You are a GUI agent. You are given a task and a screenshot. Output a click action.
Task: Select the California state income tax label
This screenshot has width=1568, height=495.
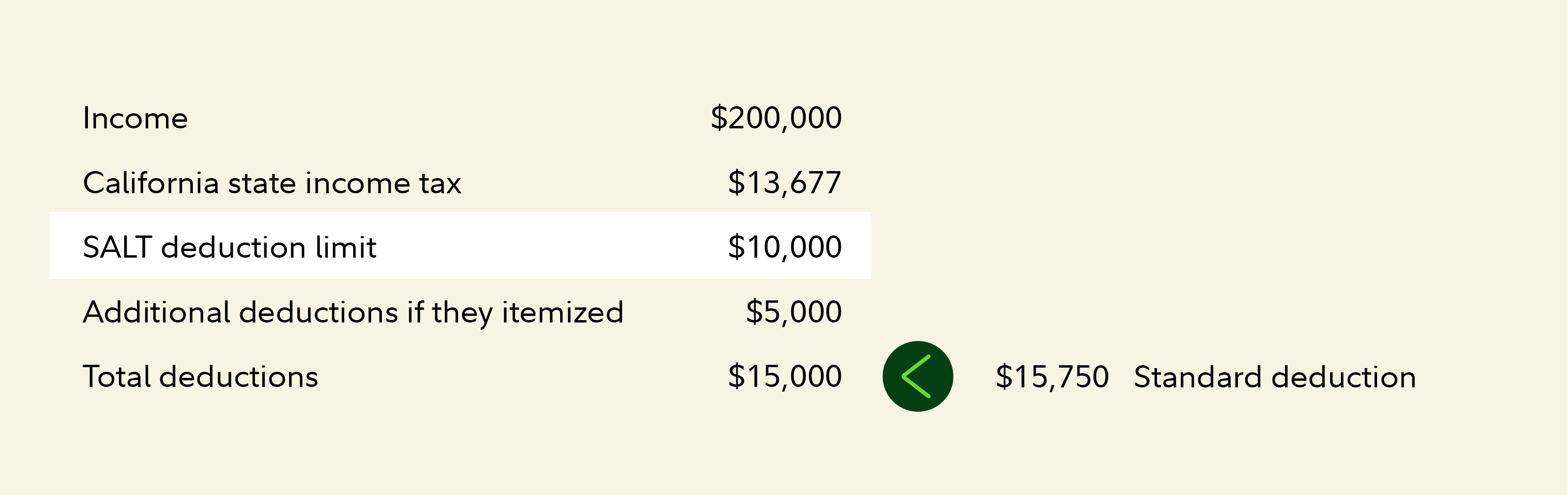(x=271, y=183)
